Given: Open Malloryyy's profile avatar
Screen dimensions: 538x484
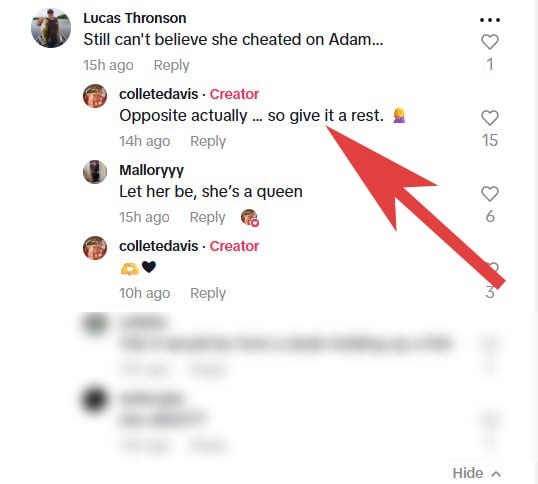Looking at the screenshot, I should [95, 172].
